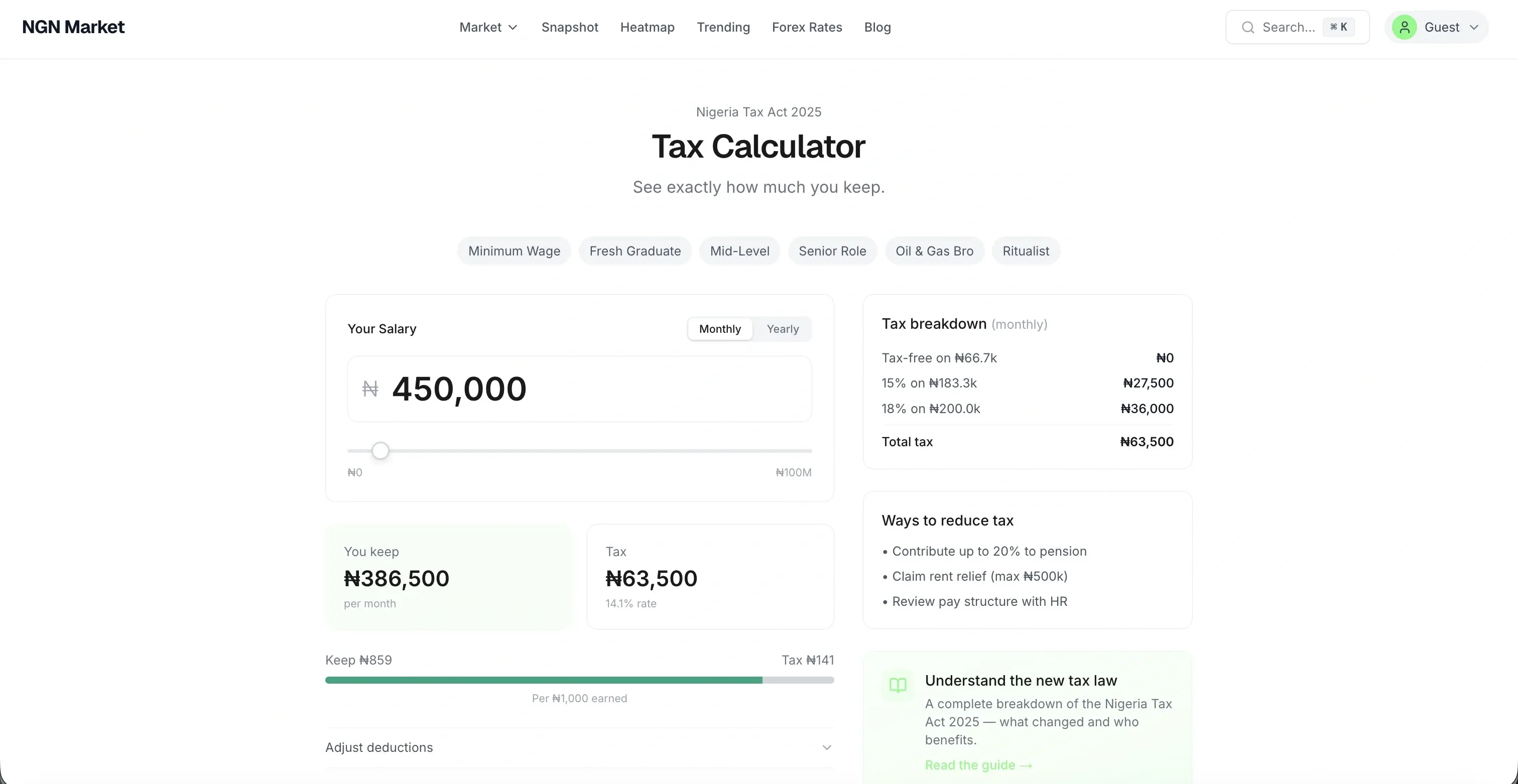Go to the Blog section
This screenshot has width=1518, height=784.
tap(877, 27)
